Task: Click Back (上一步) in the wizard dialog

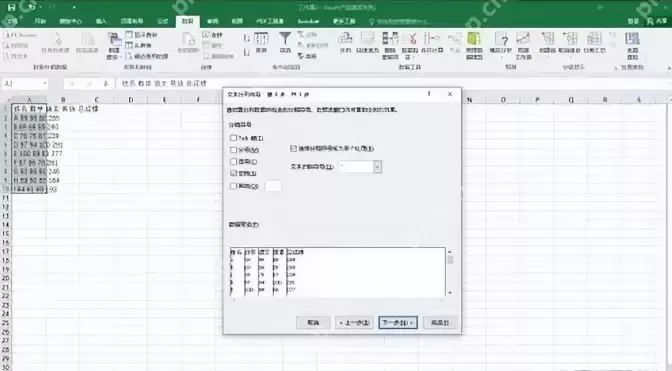Action: [x=354, y=323]
